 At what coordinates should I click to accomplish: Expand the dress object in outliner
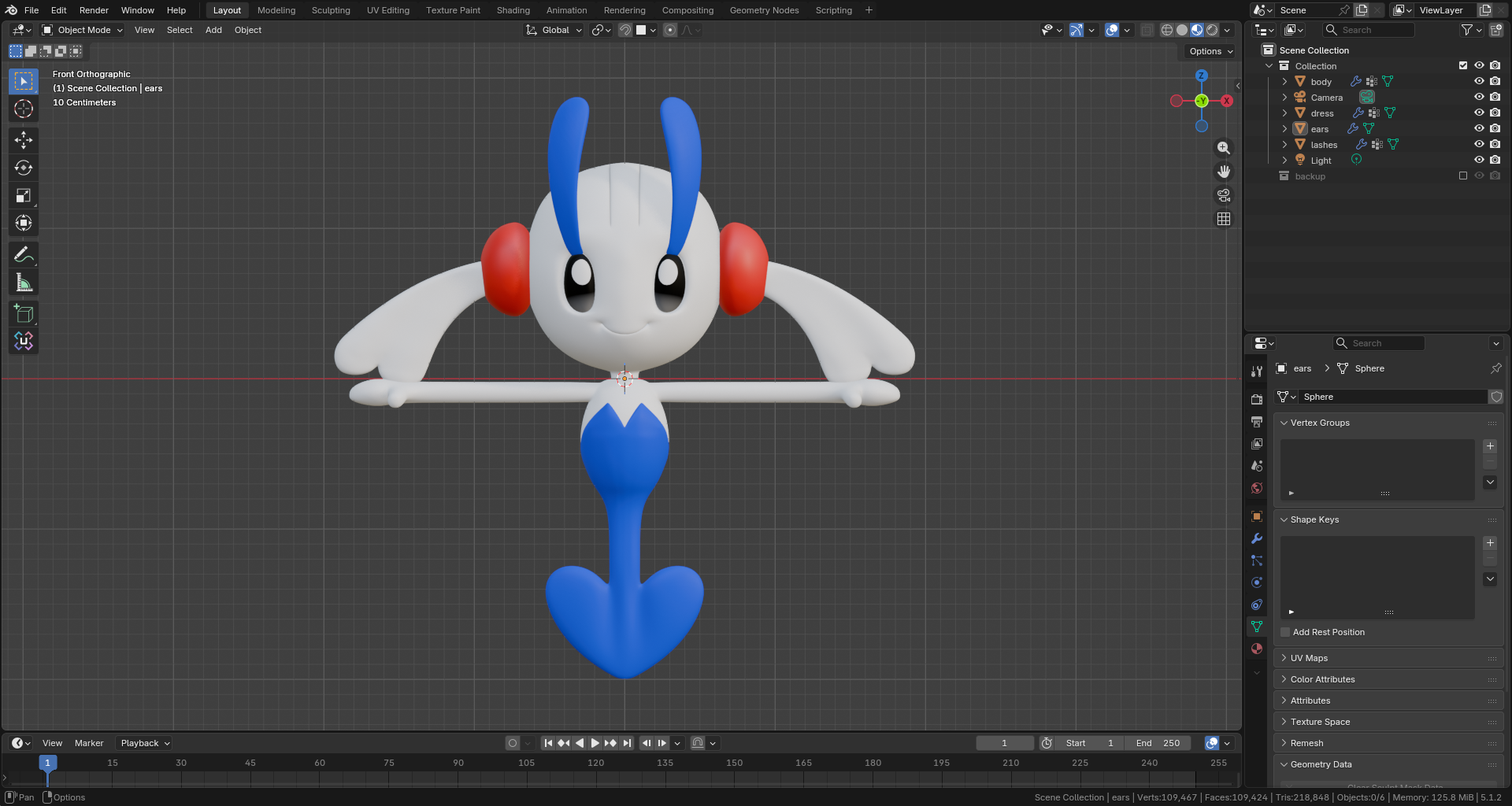pyautogui.click(x=1284, y=113)
